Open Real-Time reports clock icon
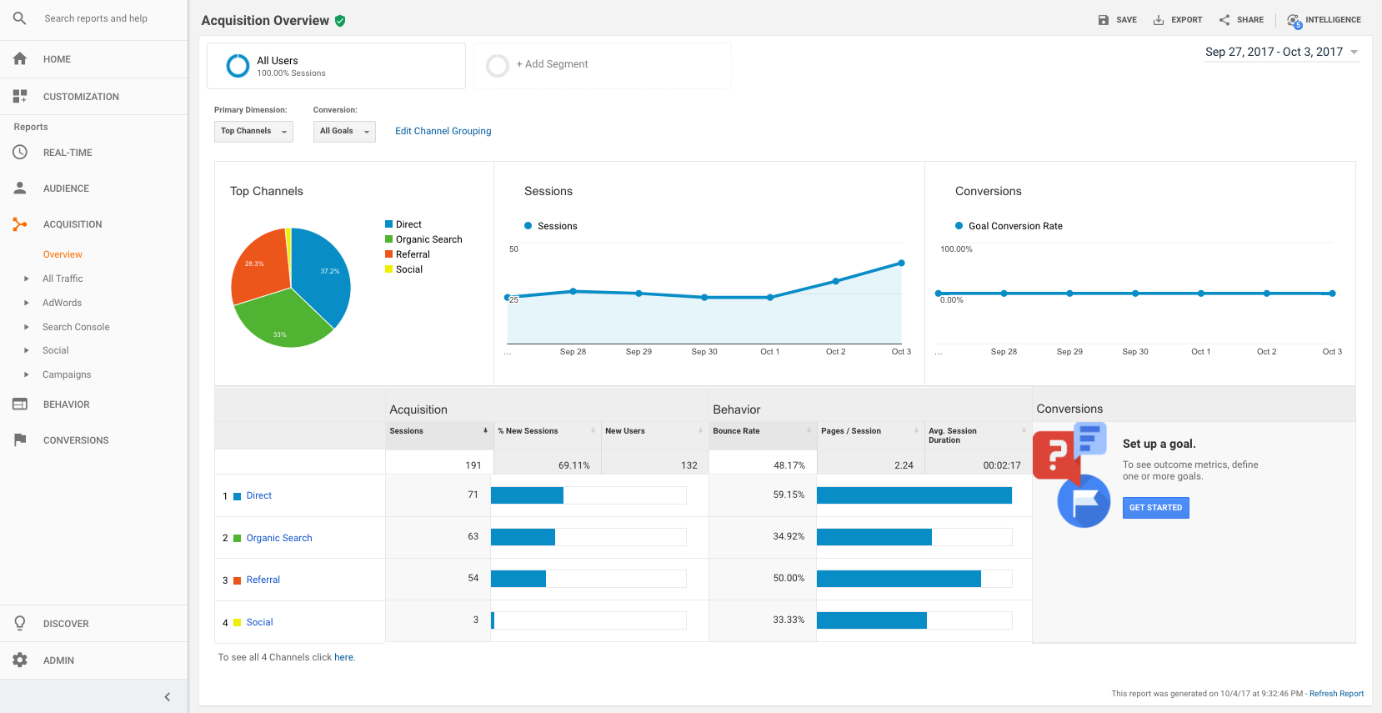This screenshot has height=713, width=1382. click(19, 153)
